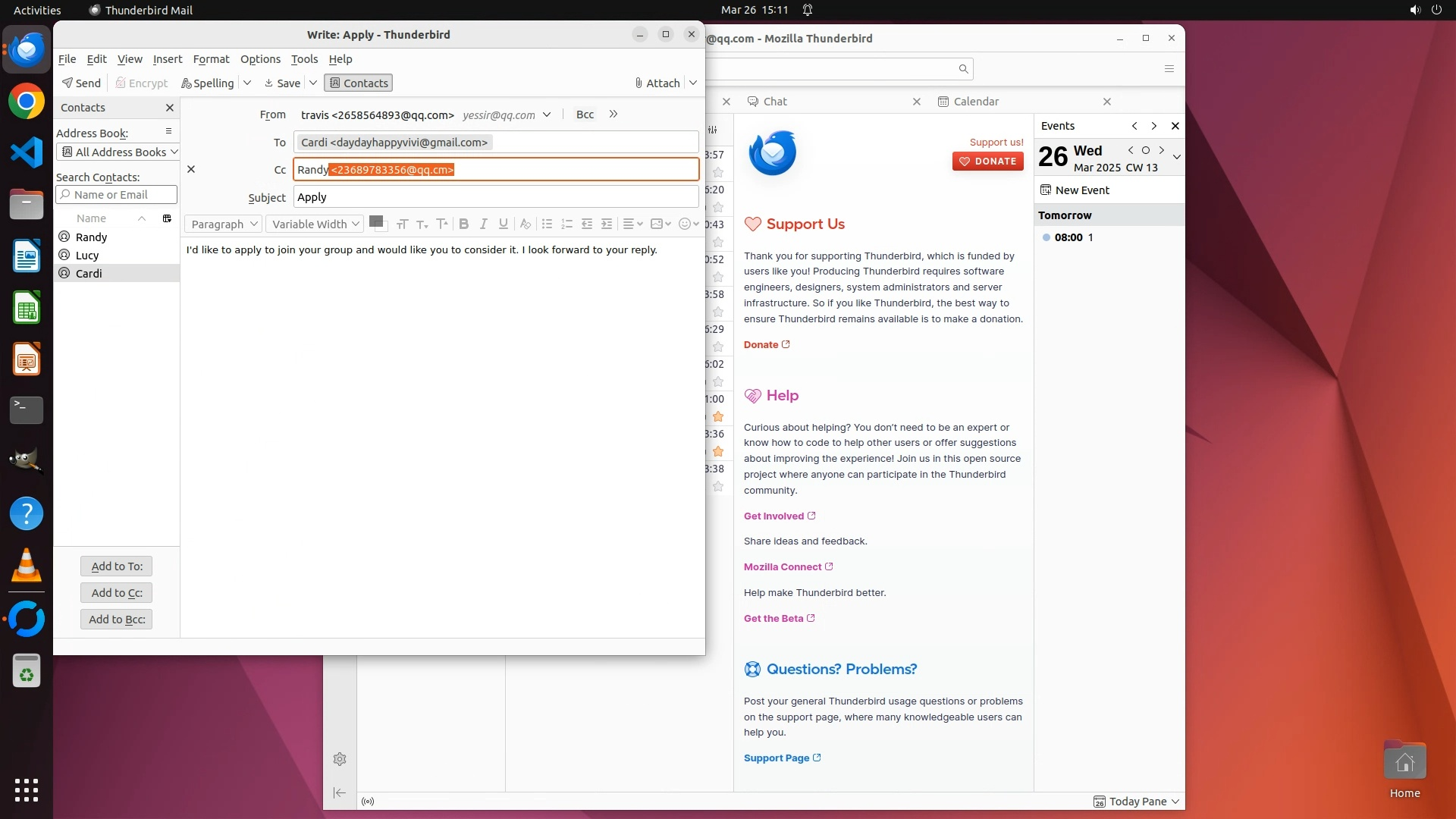This screenshot has height=819, width=1456.
Task: Click the increase indent icon
Action: coord(607,224)
